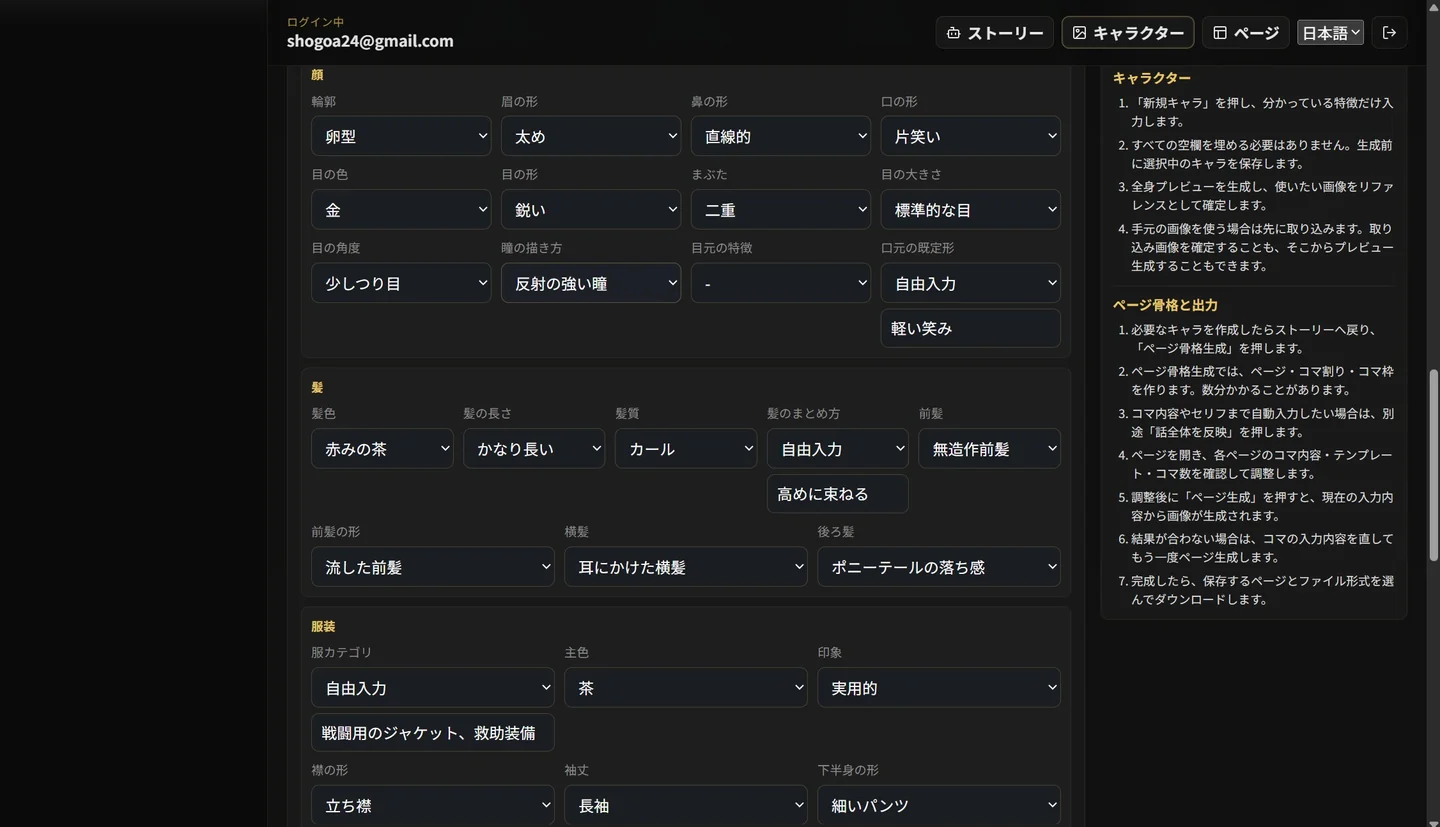Open the 日本語 language selector

tap(1331, 33)
